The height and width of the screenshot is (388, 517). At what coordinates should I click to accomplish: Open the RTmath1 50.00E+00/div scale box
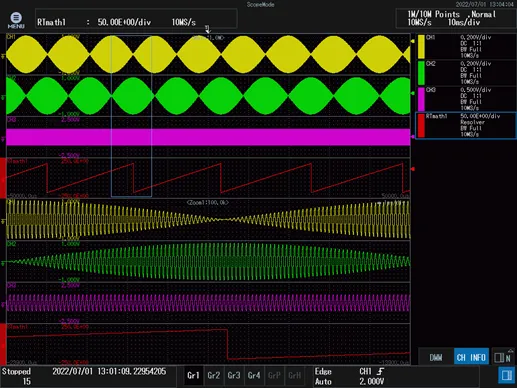click(x=136, y=19)
